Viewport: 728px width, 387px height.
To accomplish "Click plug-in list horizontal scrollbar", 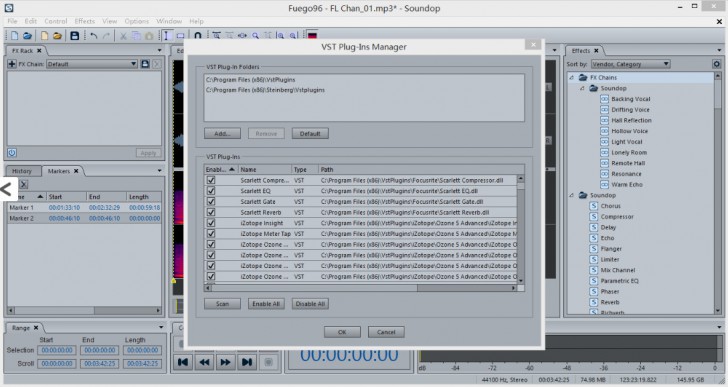I will point(361,288).
